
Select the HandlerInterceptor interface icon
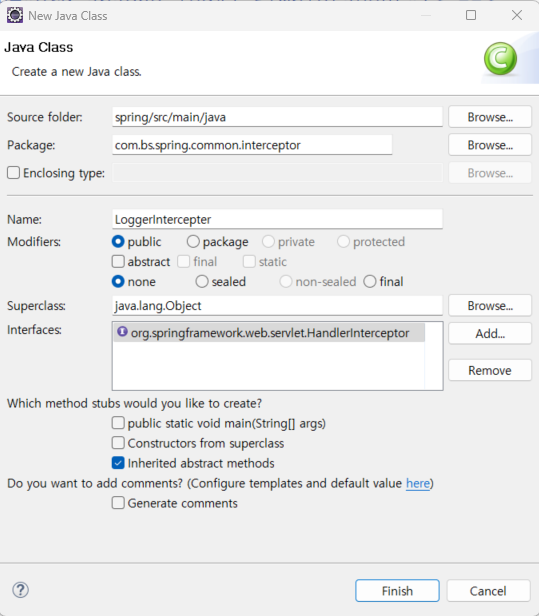tap(122, 332)
